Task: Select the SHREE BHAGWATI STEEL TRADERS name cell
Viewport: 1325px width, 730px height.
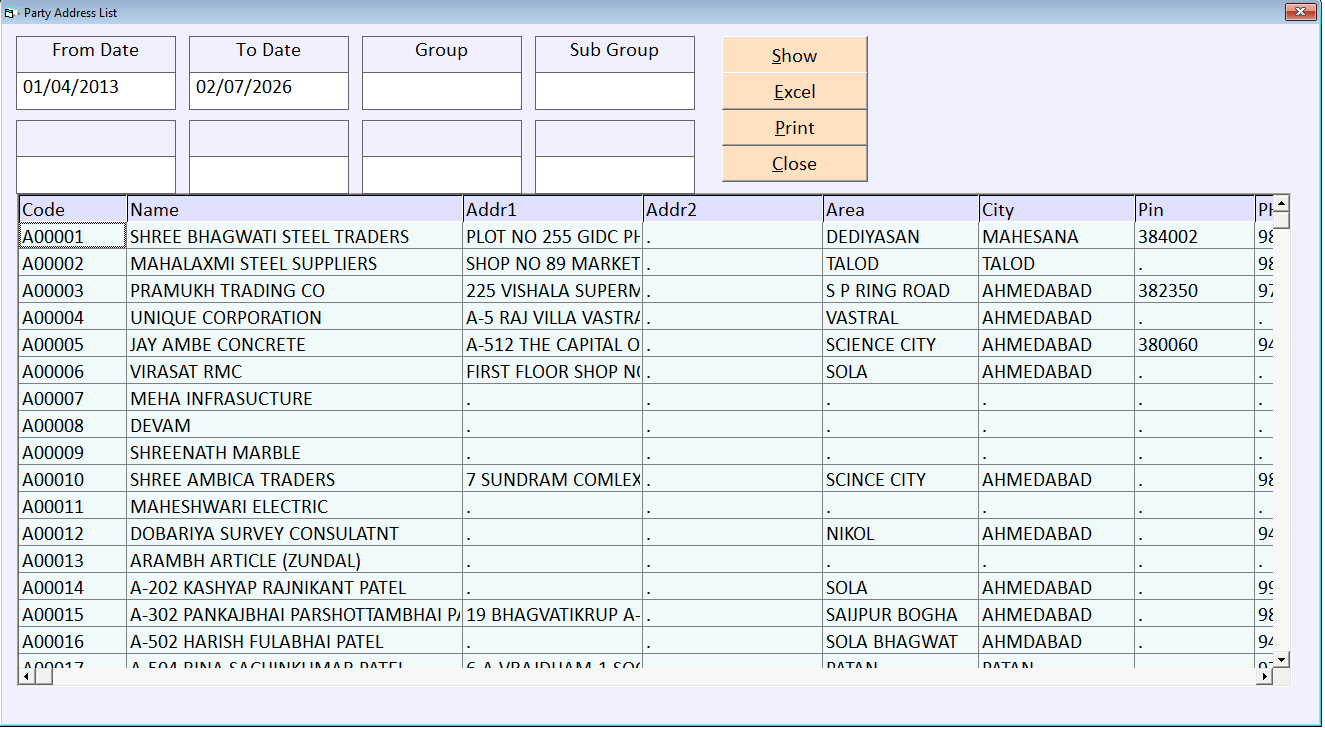Action: coord(295,237)
